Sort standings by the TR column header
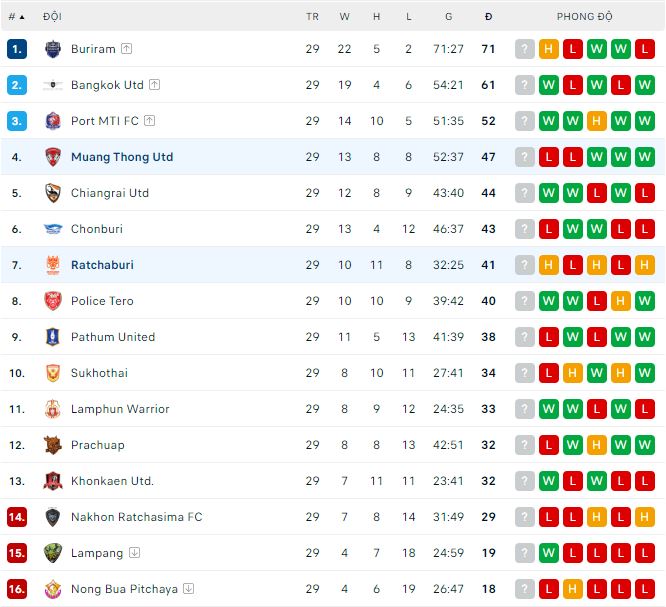Image resolution: width=666 pixels, height=607 pixels. 312,17
